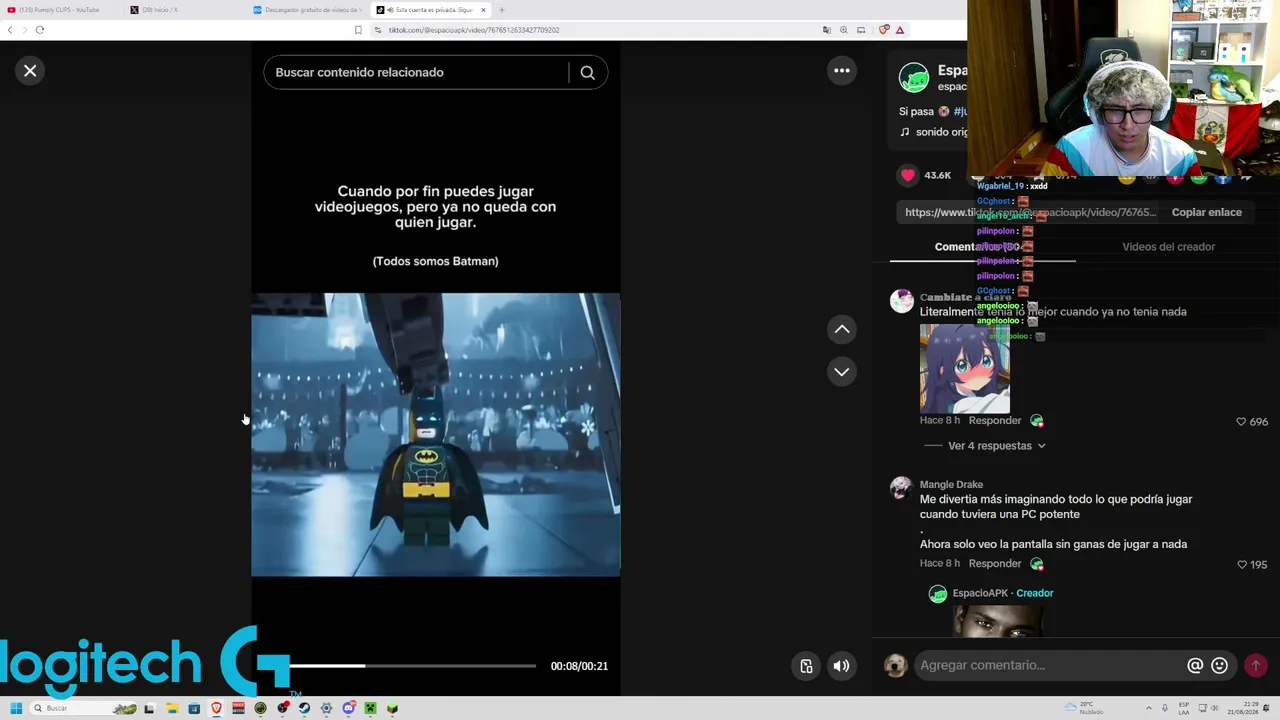Like the video with the heart icon
The image size is (1280, 720).
(908, 175)
